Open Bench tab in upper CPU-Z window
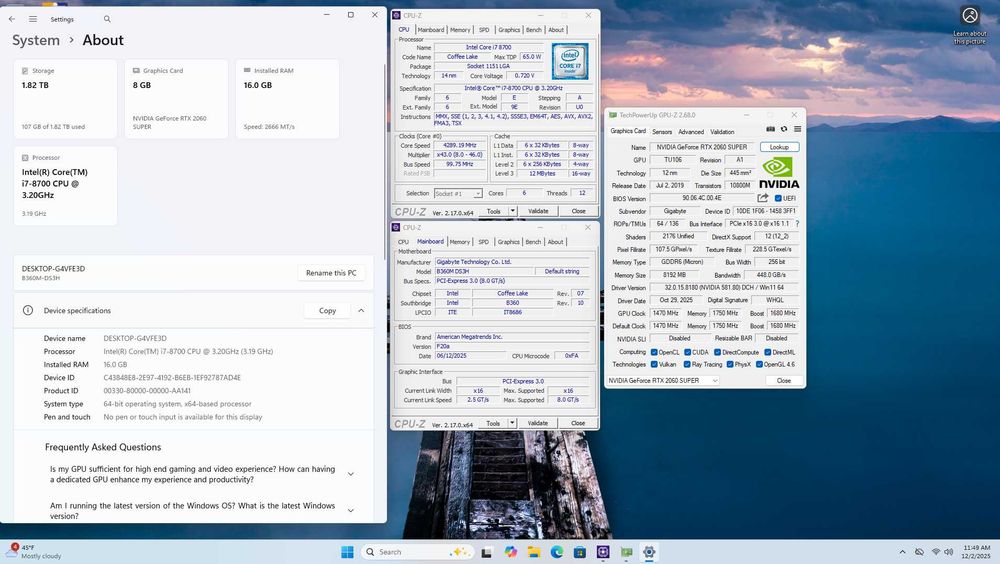The height and width of the screenshot is (564, 1000). click(534, 30)
